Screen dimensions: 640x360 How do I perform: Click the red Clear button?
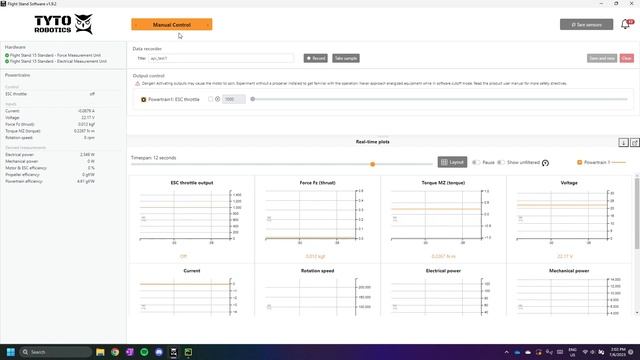point(627,58)
